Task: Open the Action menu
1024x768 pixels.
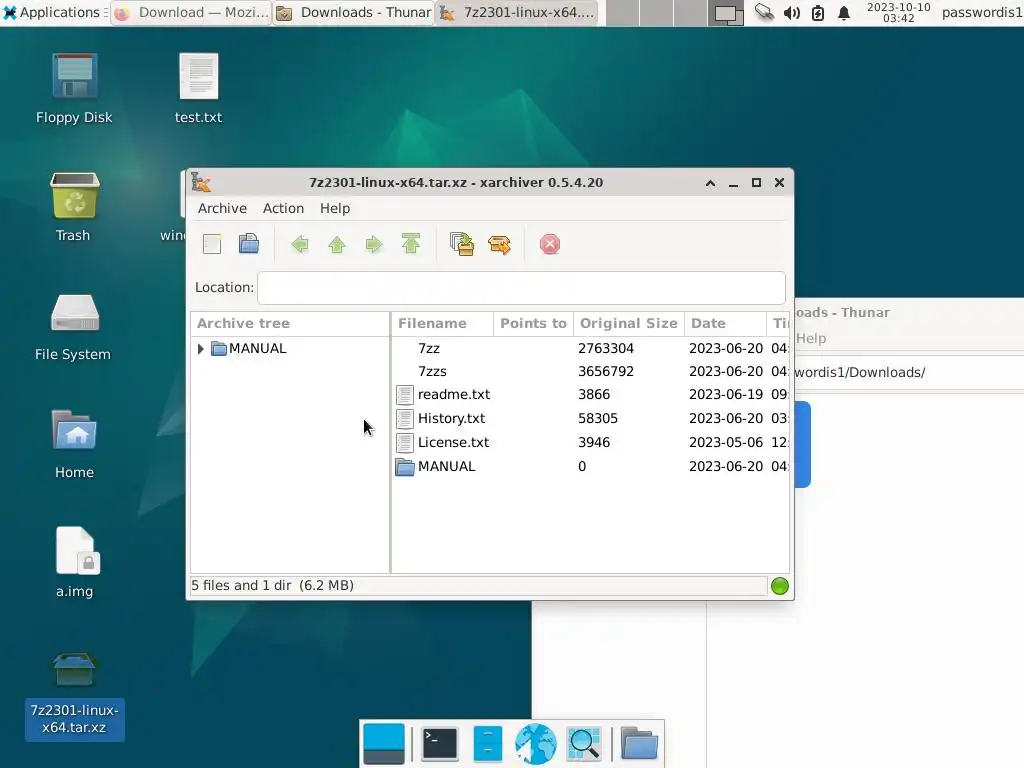Action: (283, 208)
